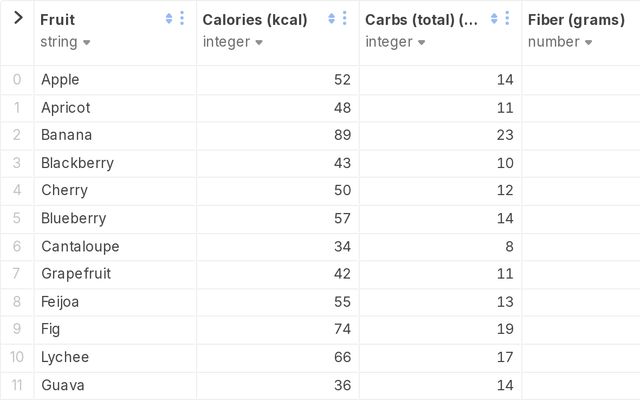Sort the Carbs (total) column
Image resolution: width=640 pixels, height=400 pixels.
(495, 19)
